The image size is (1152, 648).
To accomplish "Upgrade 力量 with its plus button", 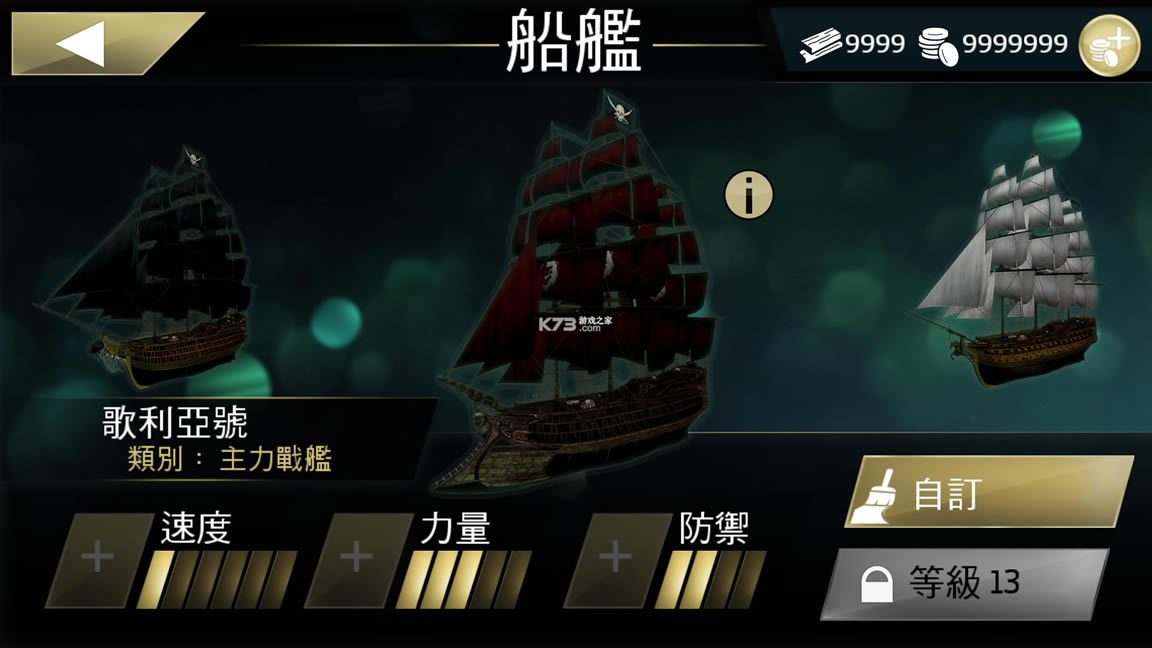I will (x=356, y=560).
